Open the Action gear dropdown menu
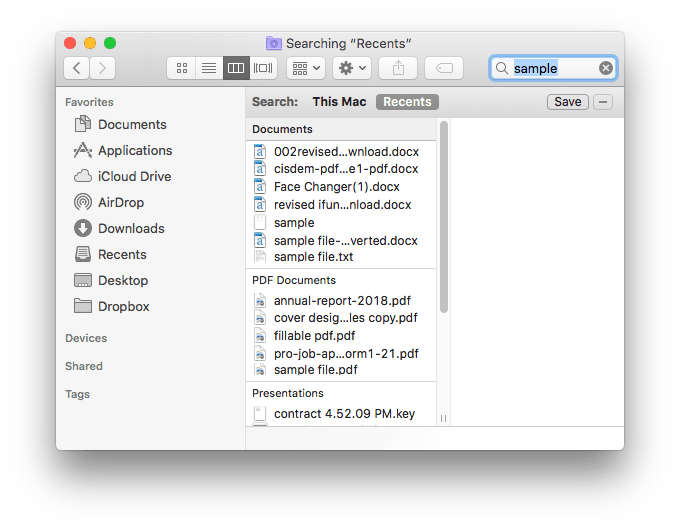 tap(352, 68)
